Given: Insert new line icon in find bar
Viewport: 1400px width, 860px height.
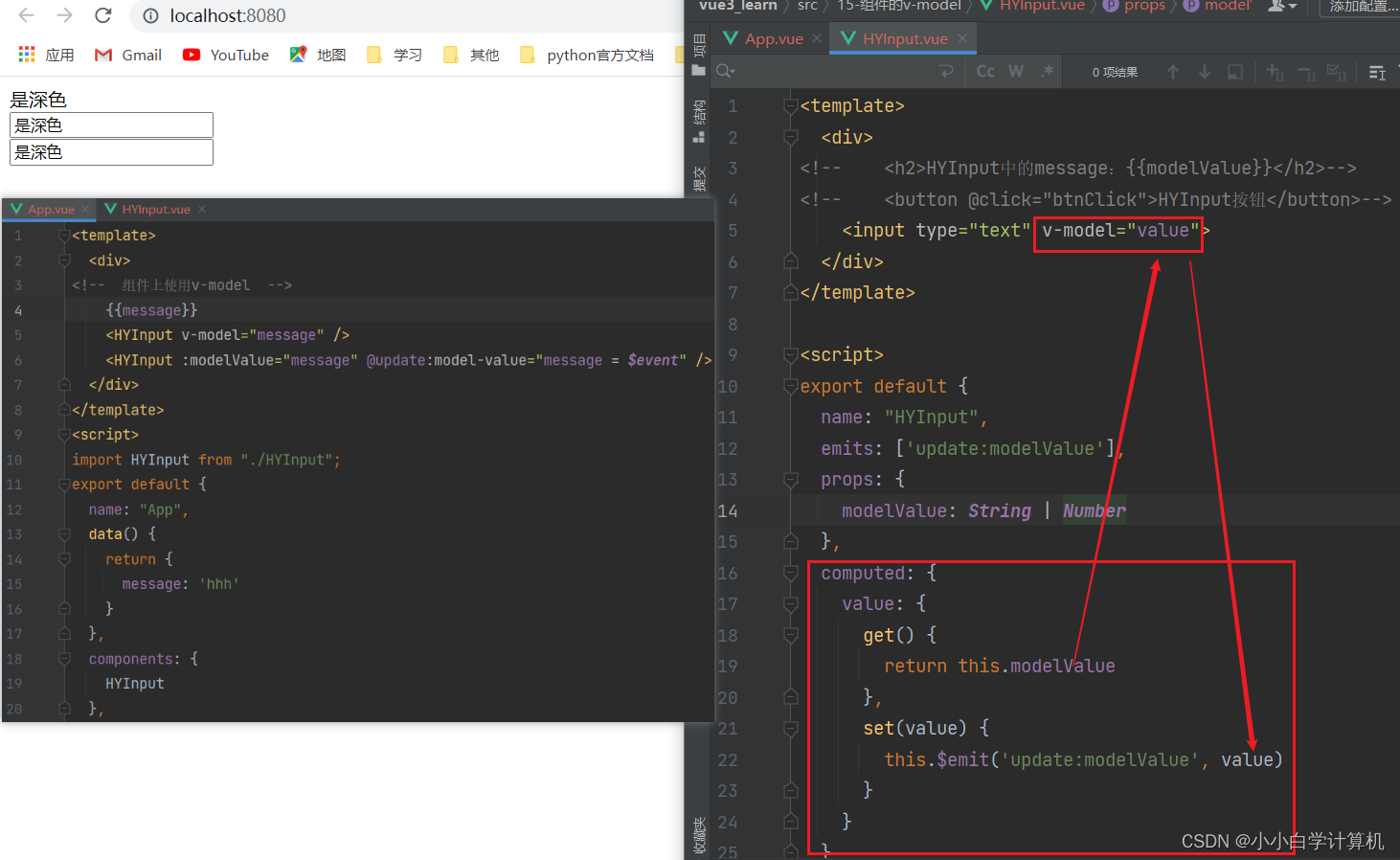Looking at the screenshot, I should [x=947, y=71].
